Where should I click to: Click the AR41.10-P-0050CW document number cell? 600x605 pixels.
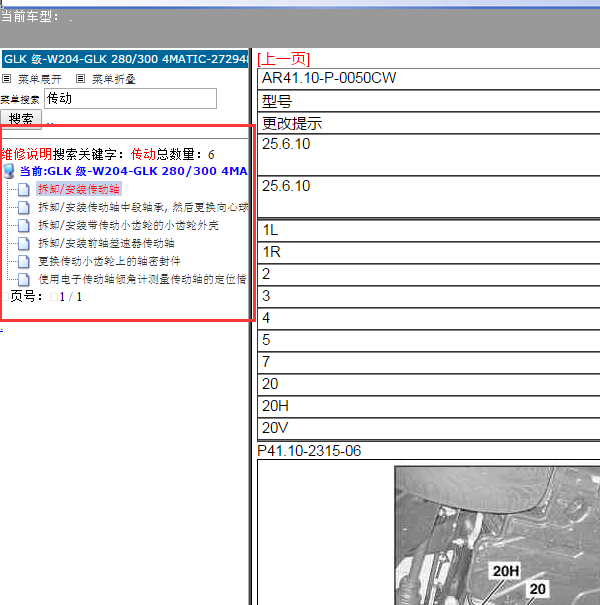pyautogui.click(x=429, y=79)
